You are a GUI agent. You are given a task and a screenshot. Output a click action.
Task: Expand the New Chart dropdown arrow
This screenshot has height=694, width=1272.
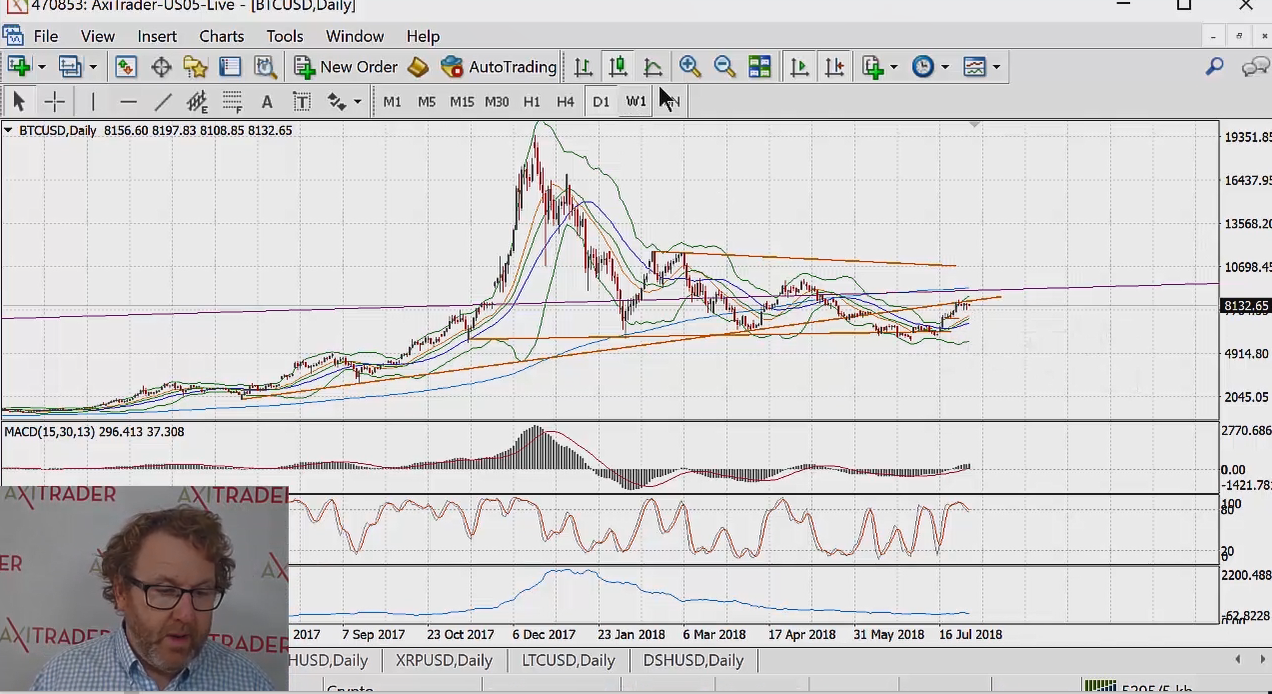pyautogui.click(x=41, y=67)
